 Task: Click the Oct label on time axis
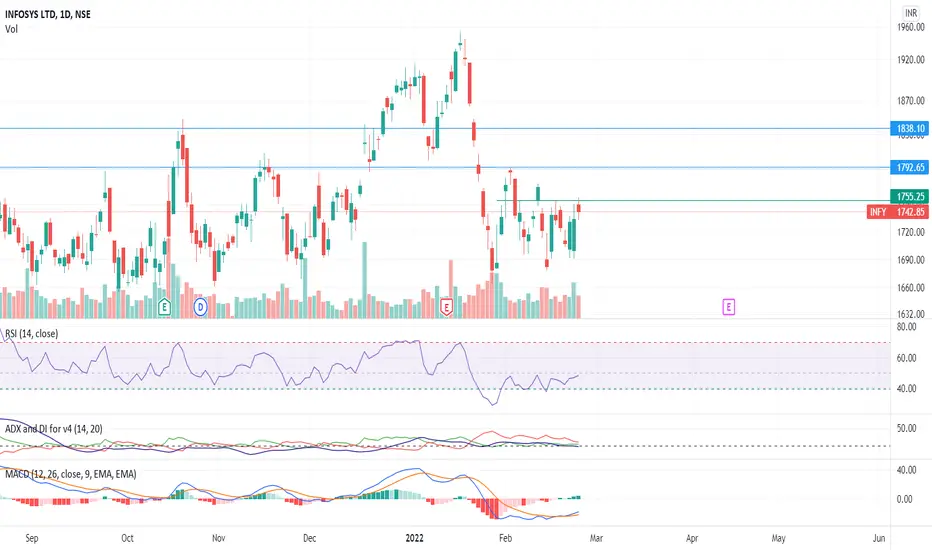coord(127,538)
